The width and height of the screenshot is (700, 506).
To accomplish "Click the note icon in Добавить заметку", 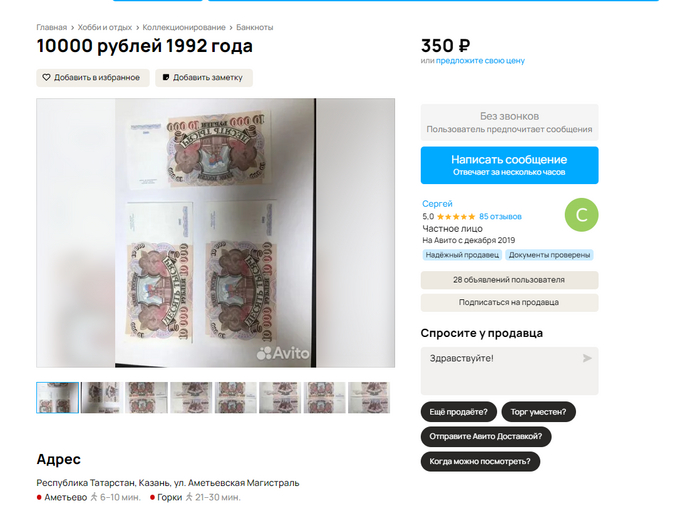I will pyautogui.click(x=166, y=77).
